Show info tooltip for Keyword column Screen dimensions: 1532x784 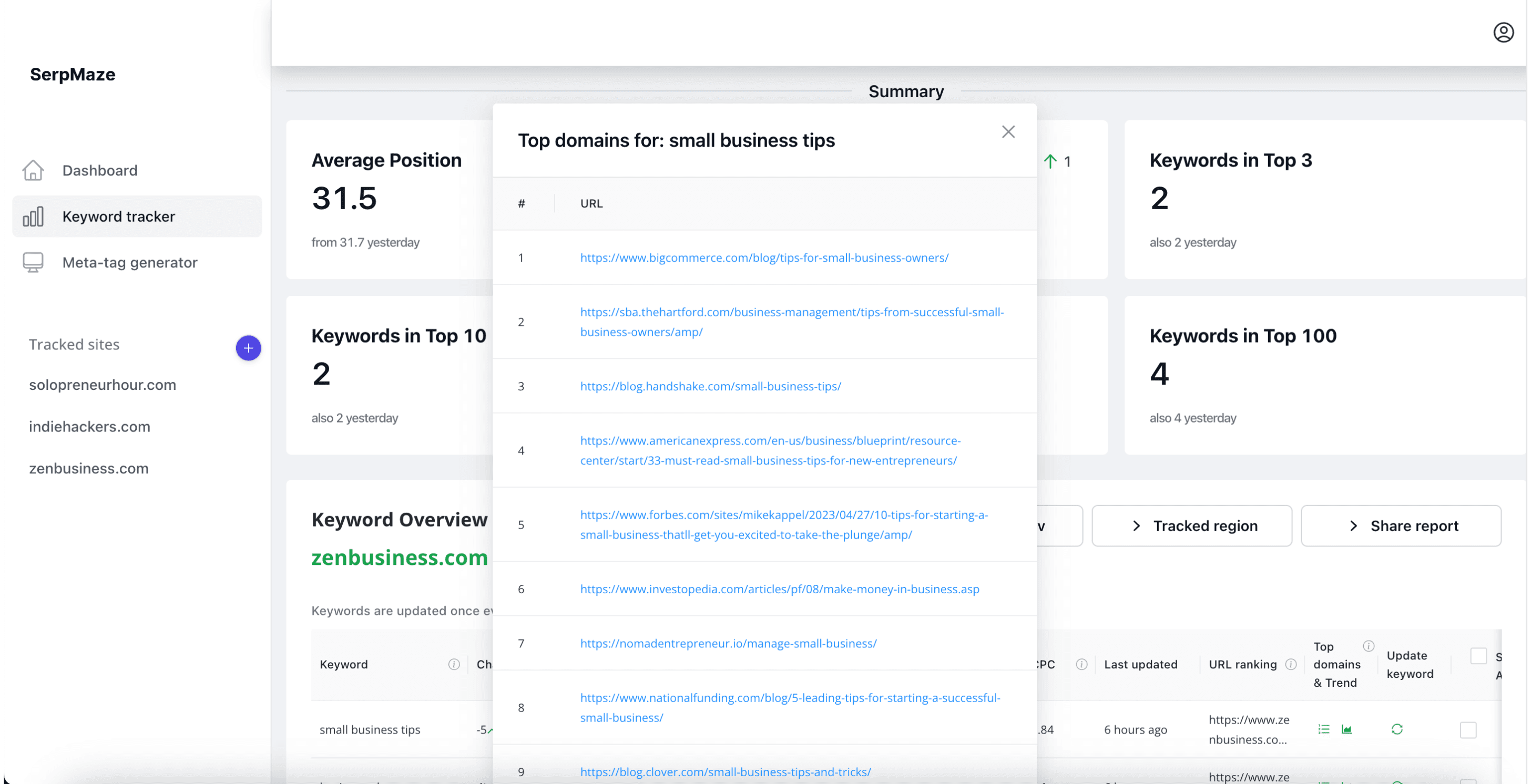point(454,664)
